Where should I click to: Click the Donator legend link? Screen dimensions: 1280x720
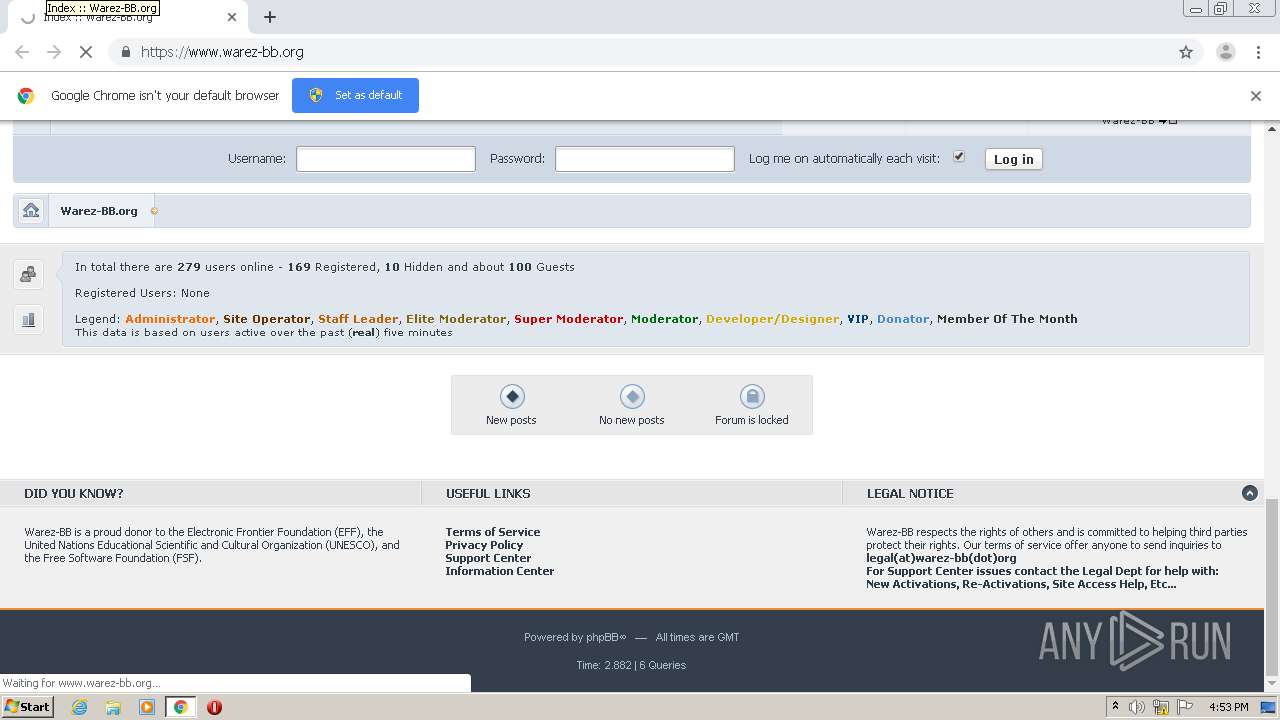point(903,319)
